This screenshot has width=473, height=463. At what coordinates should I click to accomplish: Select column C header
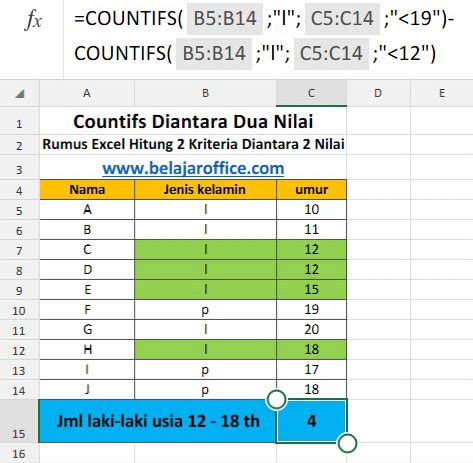(x=311, y=93)
